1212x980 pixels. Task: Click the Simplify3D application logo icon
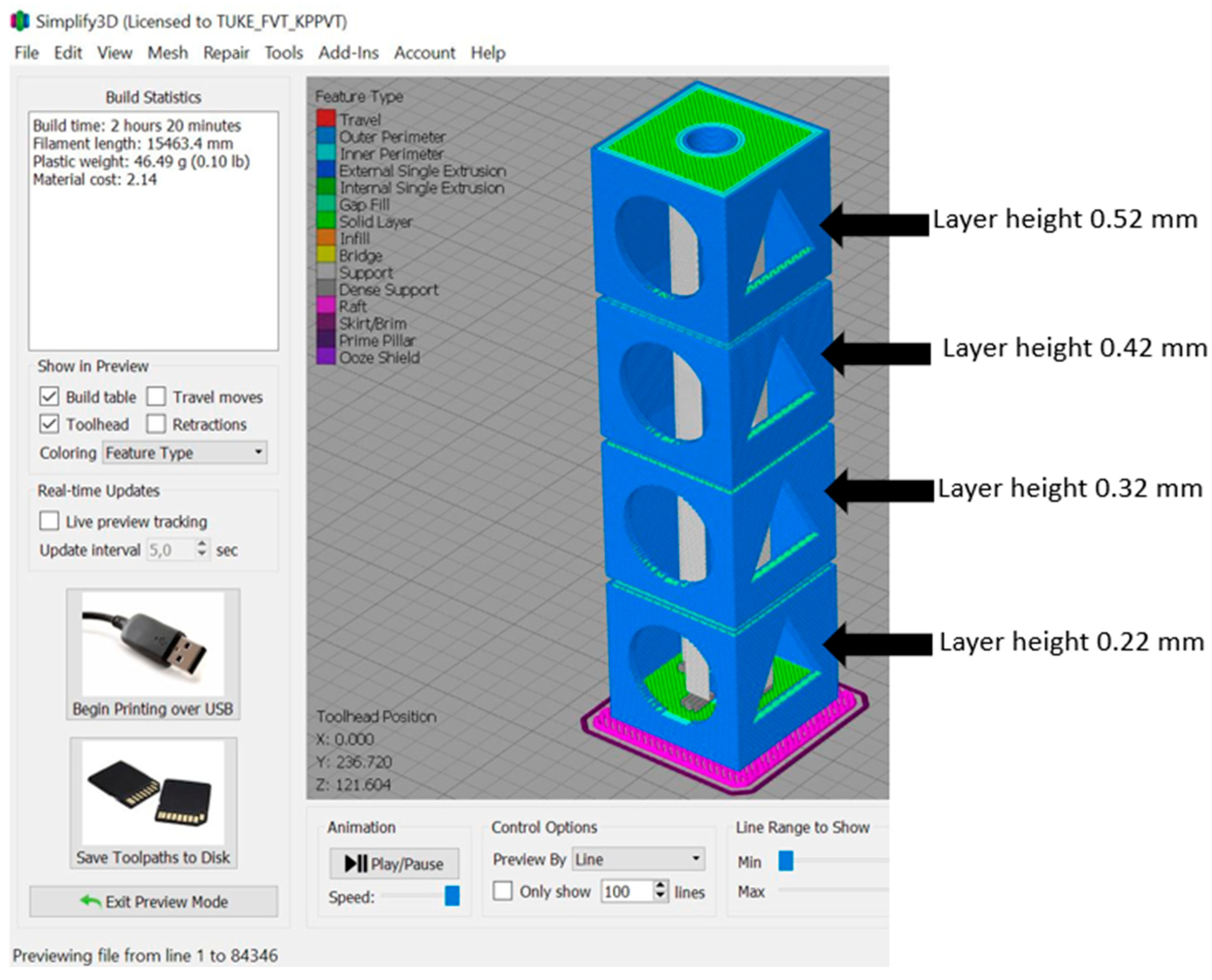tap(20, 22)
